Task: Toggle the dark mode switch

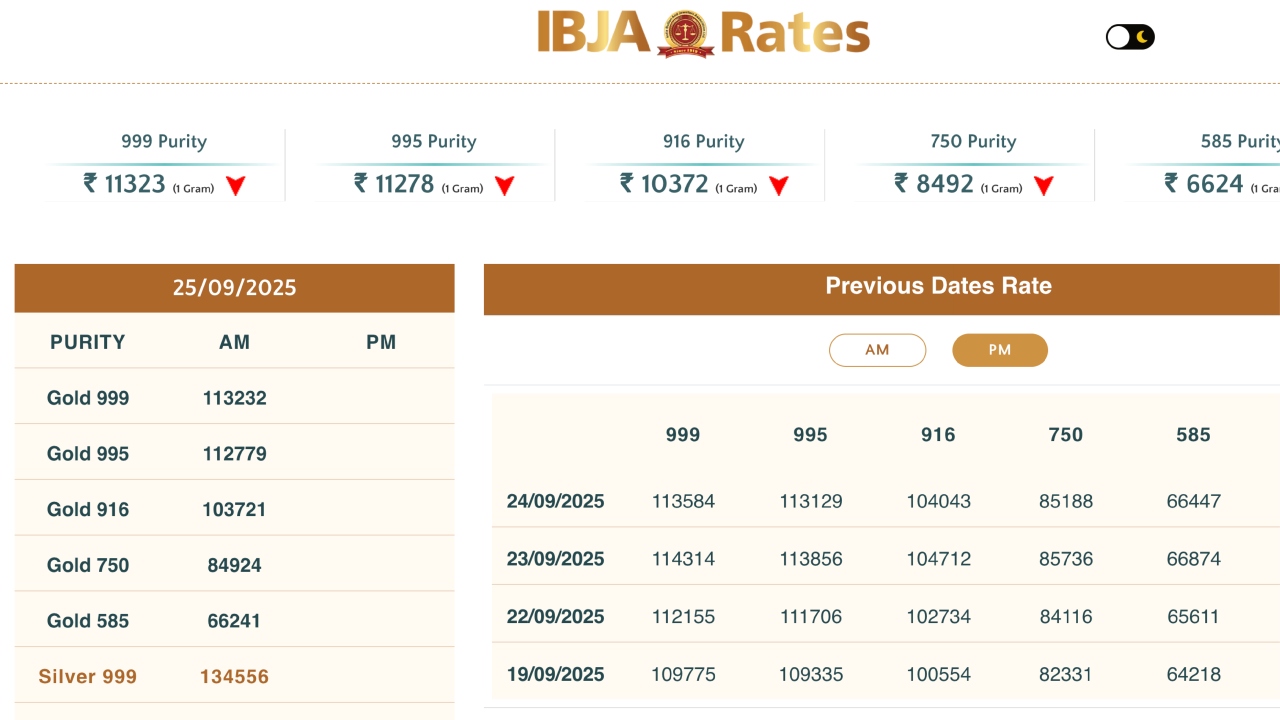Action: 1130,37
